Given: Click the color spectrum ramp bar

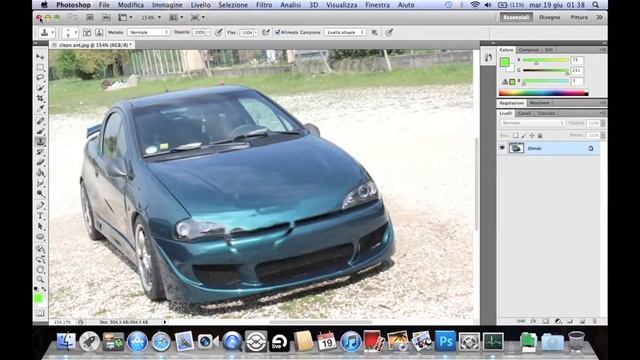Looking at the screenshot, I should pyautogui.click(x=543, y=93).
